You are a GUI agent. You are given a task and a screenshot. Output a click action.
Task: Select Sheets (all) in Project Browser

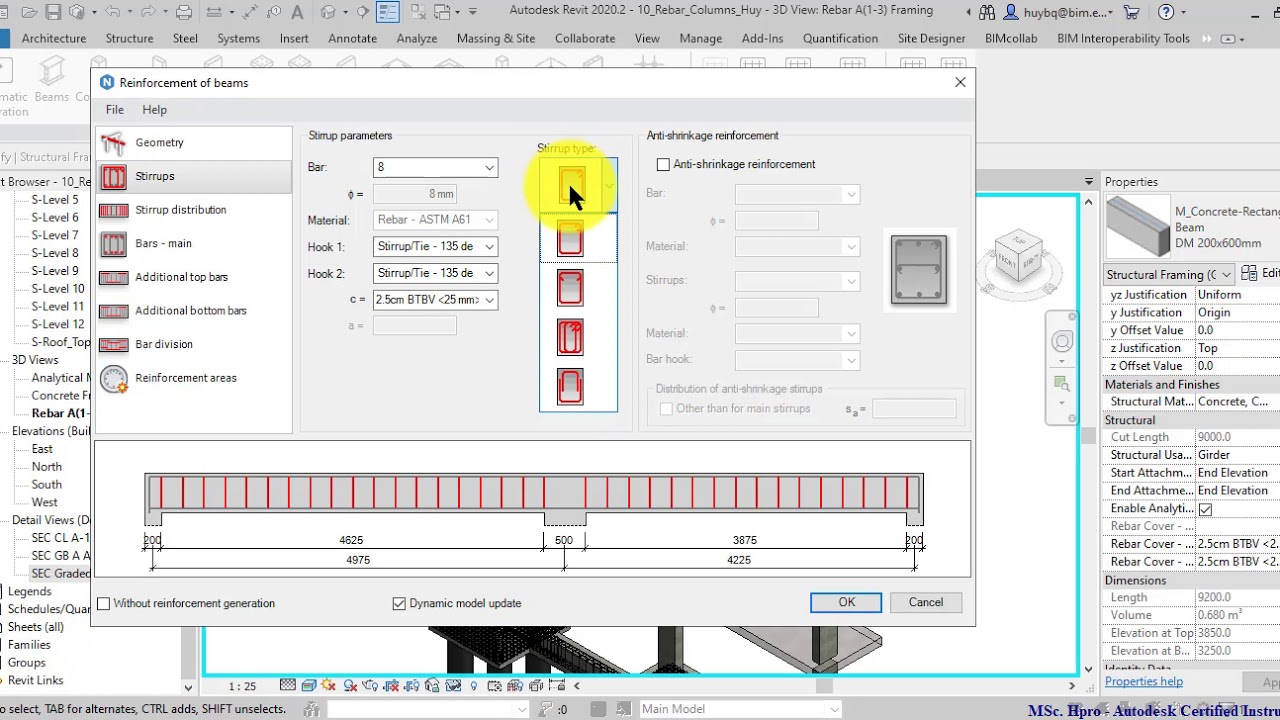coord(35,627)
